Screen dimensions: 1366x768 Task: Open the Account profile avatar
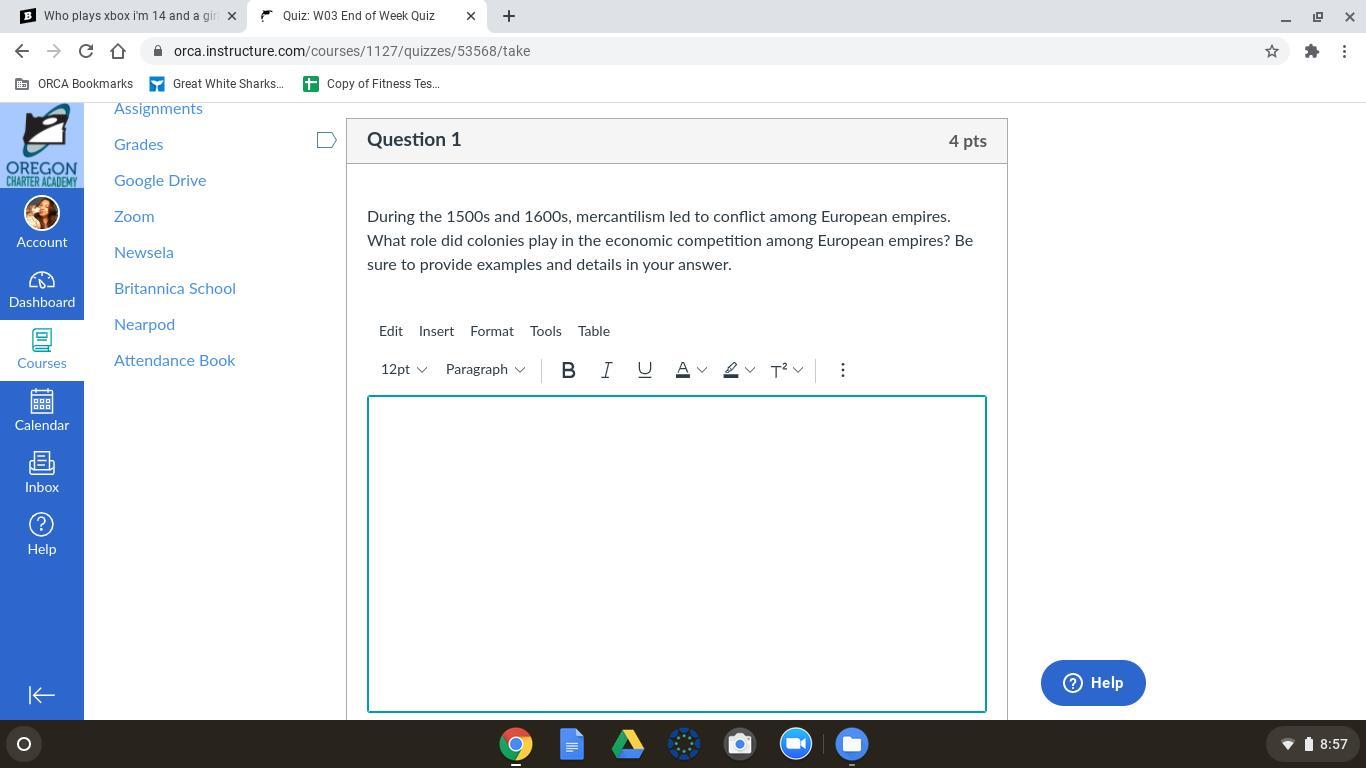click(42, 213)
